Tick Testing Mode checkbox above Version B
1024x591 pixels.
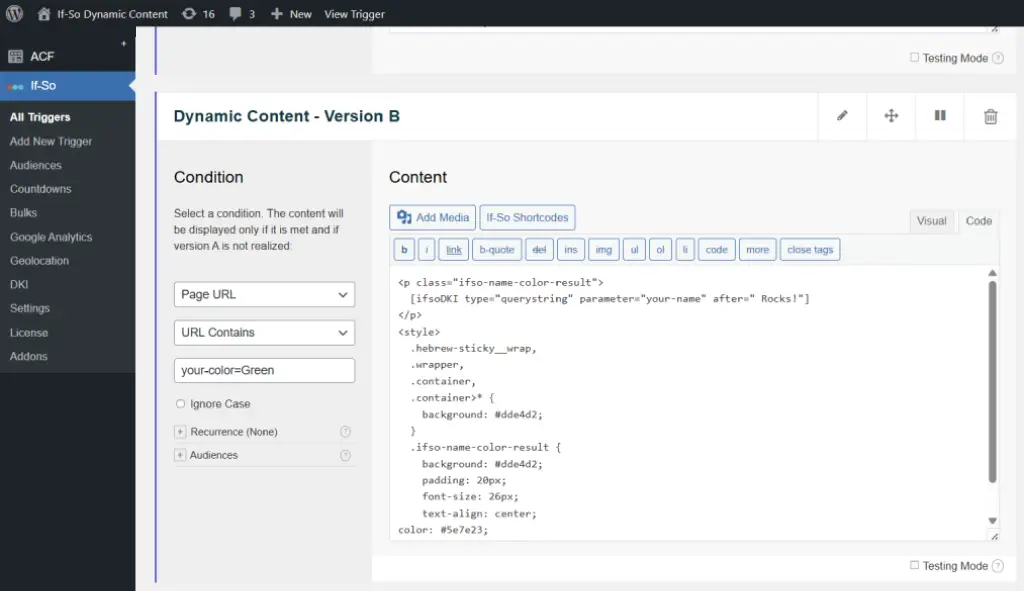point(914,58)
